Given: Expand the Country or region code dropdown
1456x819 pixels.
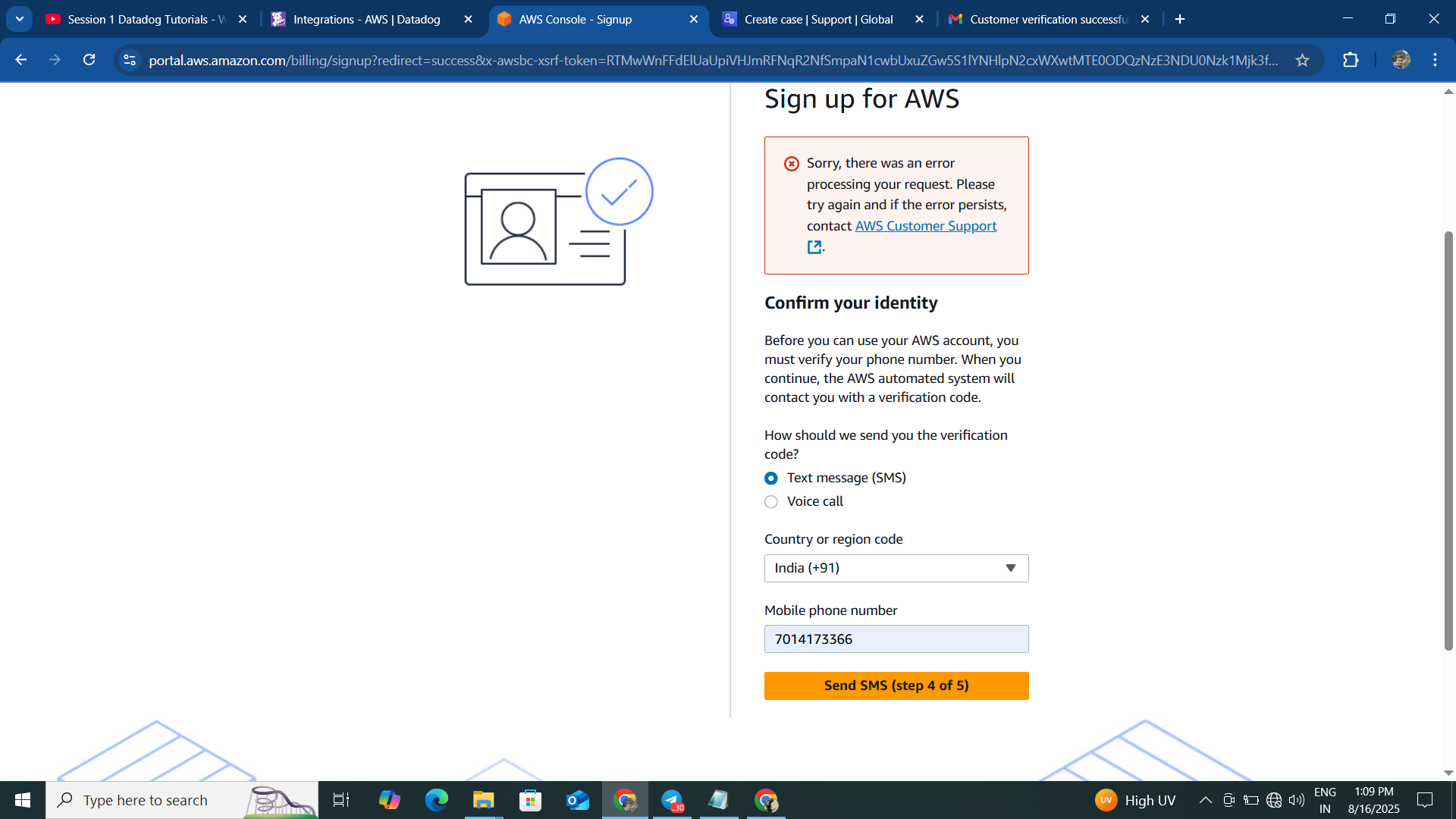Looking at the screenshot, I should click(x=896, y=568).
